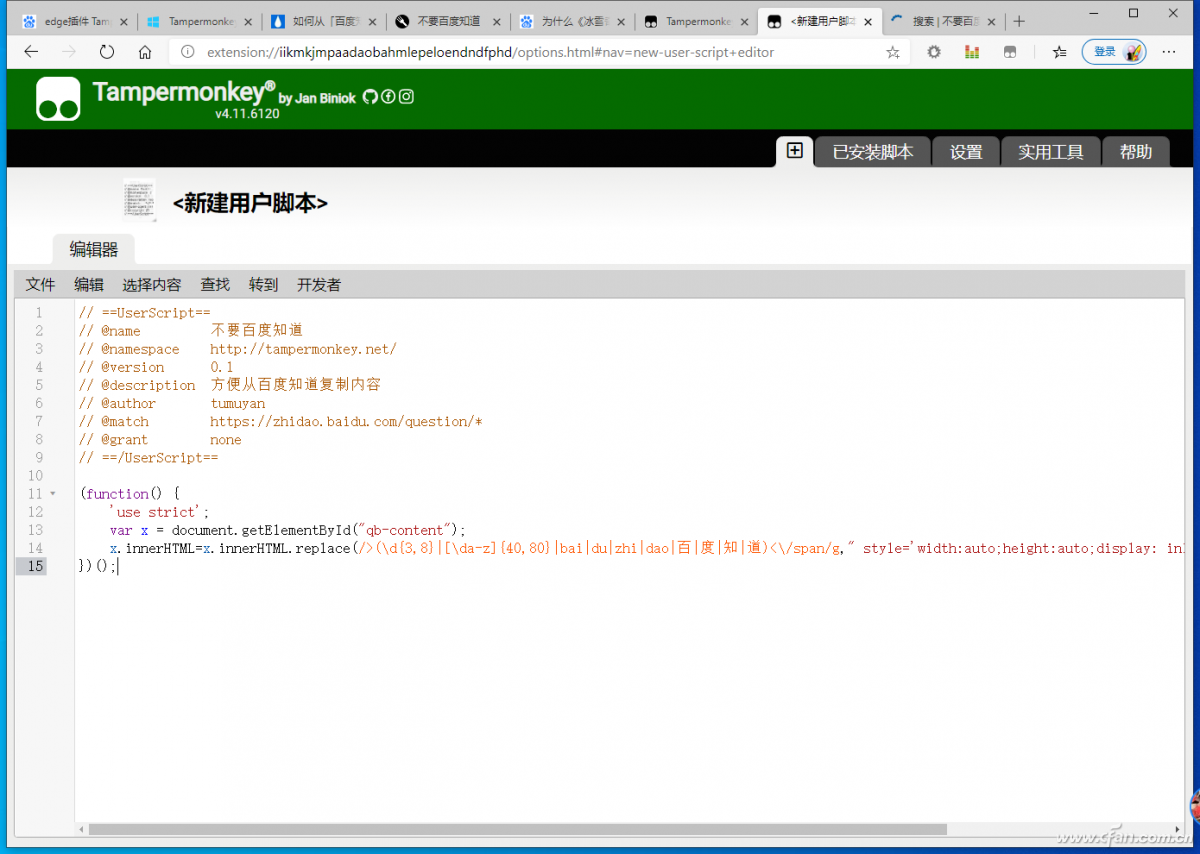Screen dimensions: 1200x854
Task: Switch to the 设置 tab
Action: click(966, 152)
